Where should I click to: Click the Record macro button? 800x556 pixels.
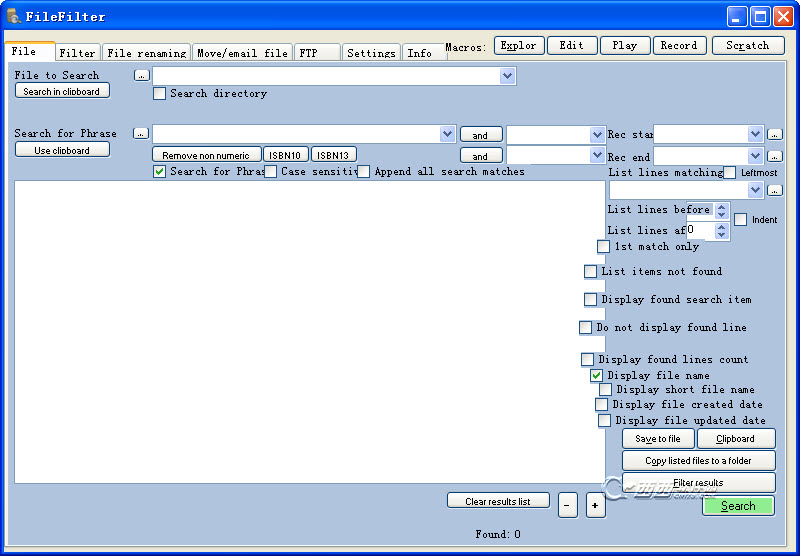(679, 45)
